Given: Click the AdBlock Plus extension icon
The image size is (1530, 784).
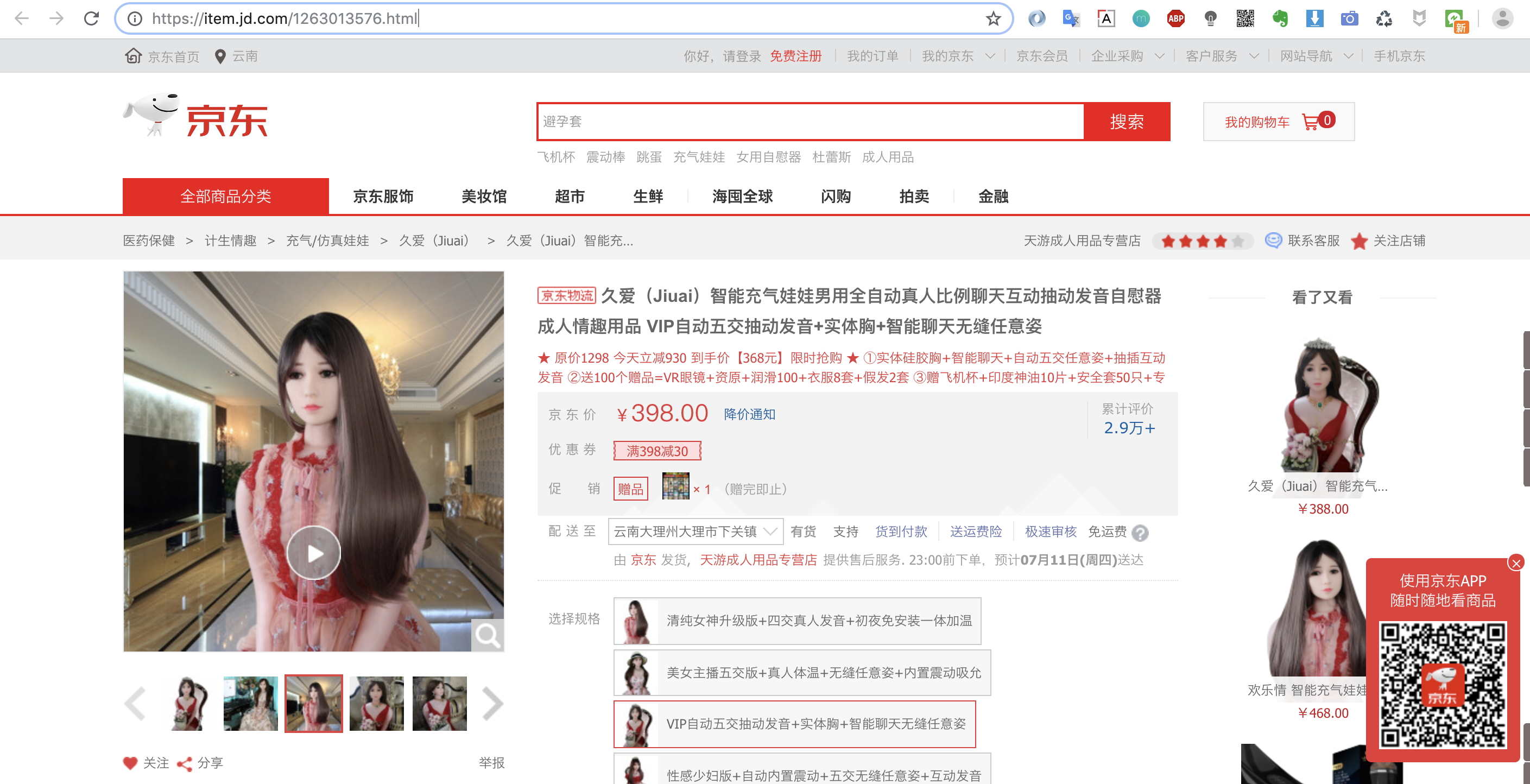Looking at the screenshot, I should (x=1175, y=18).
